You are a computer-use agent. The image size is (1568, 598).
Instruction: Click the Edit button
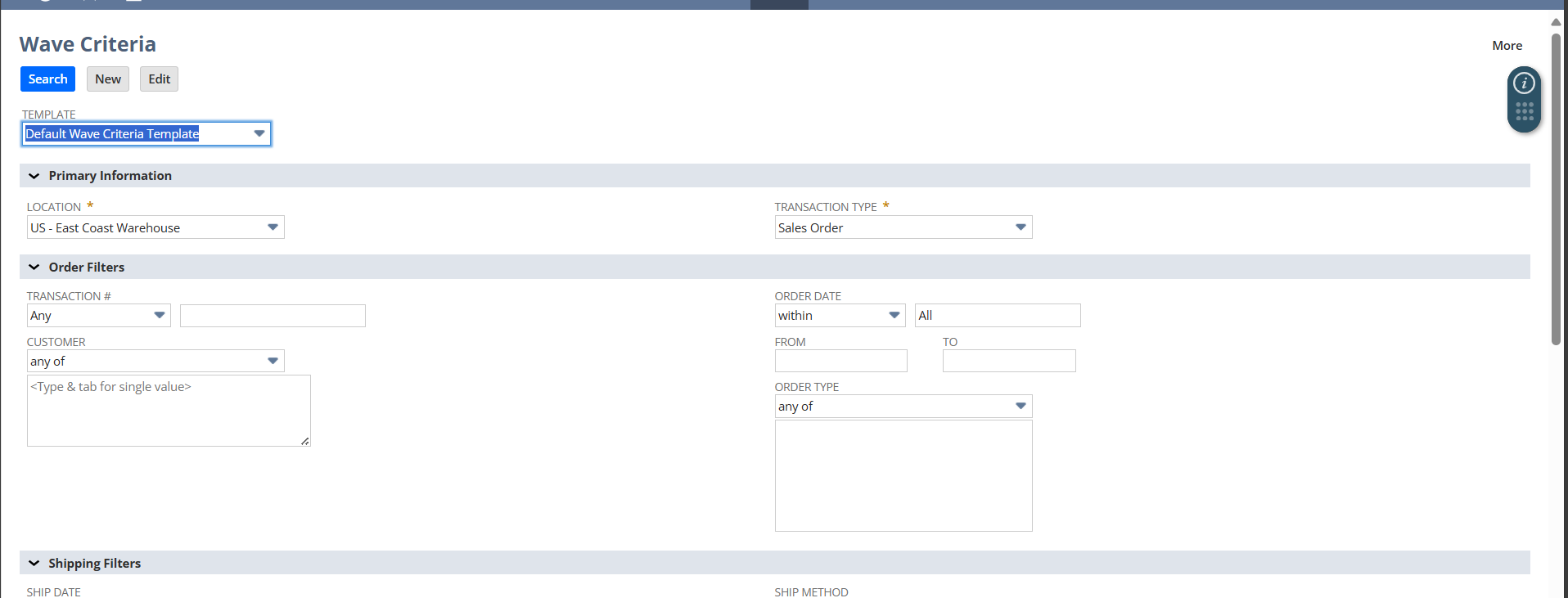tap(159, 79)
